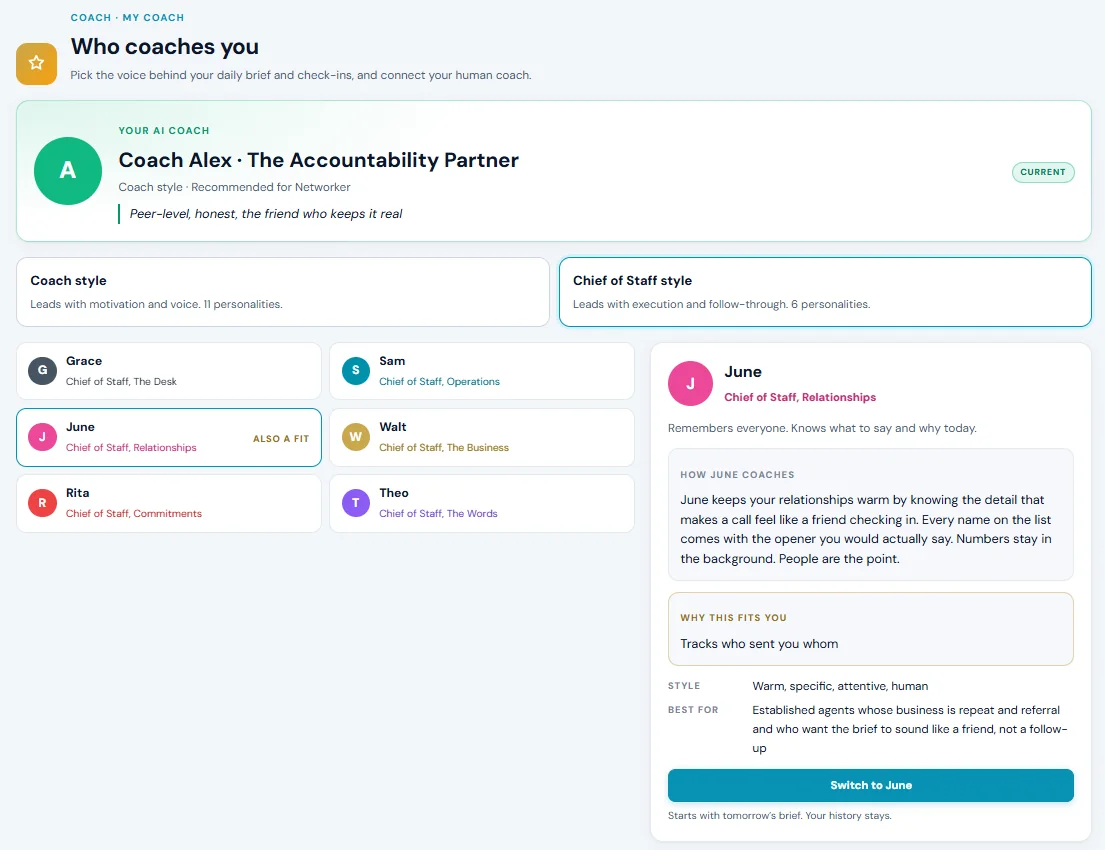
Task: Click 'Chief of Staff, The Business' under Walt
Action: click(x=444, y=448)
